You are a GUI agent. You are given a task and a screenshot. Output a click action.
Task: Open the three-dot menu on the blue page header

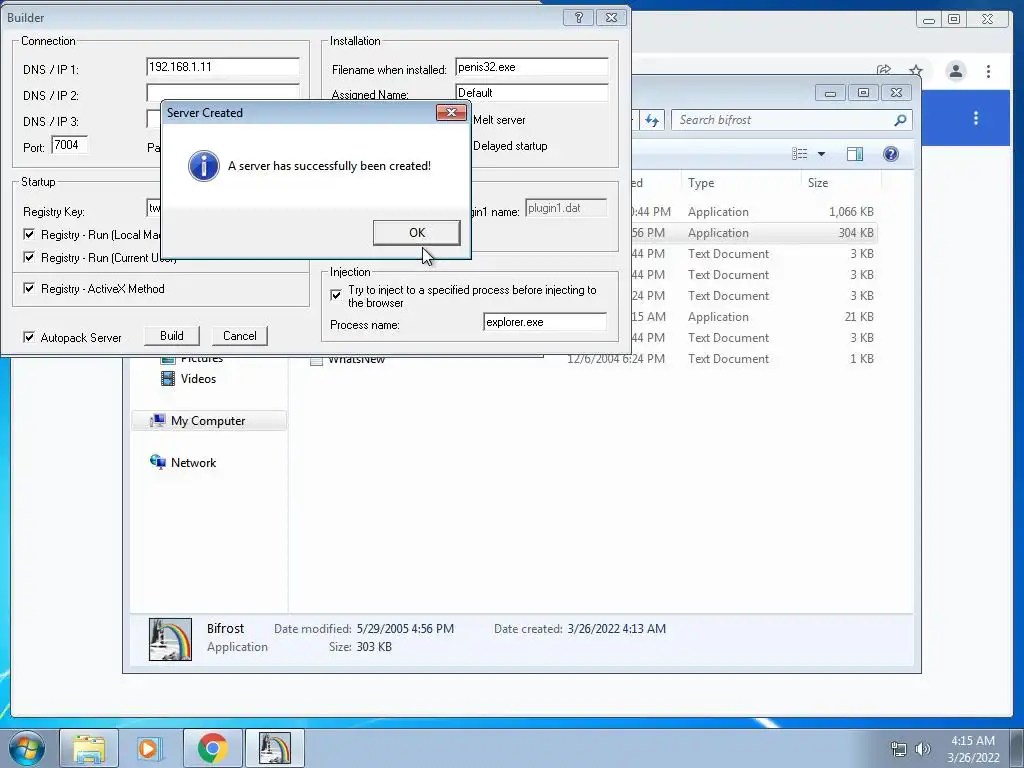click(976, 118)
